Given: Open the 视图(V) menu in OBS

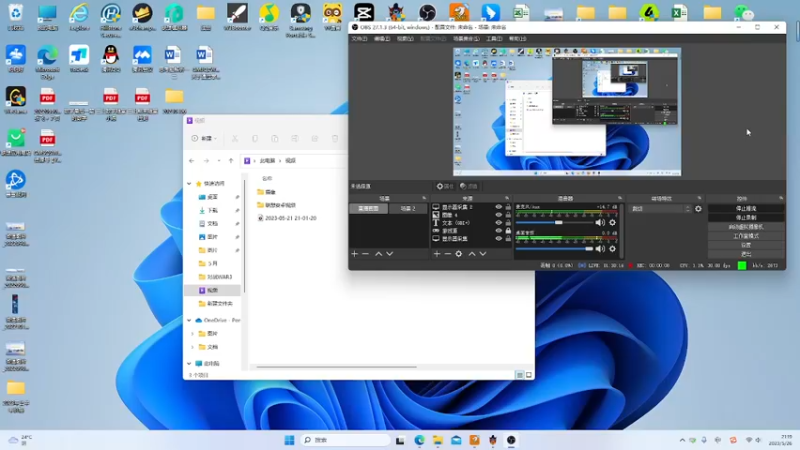Looking at the screenshot, I should [x=405, y=39].
